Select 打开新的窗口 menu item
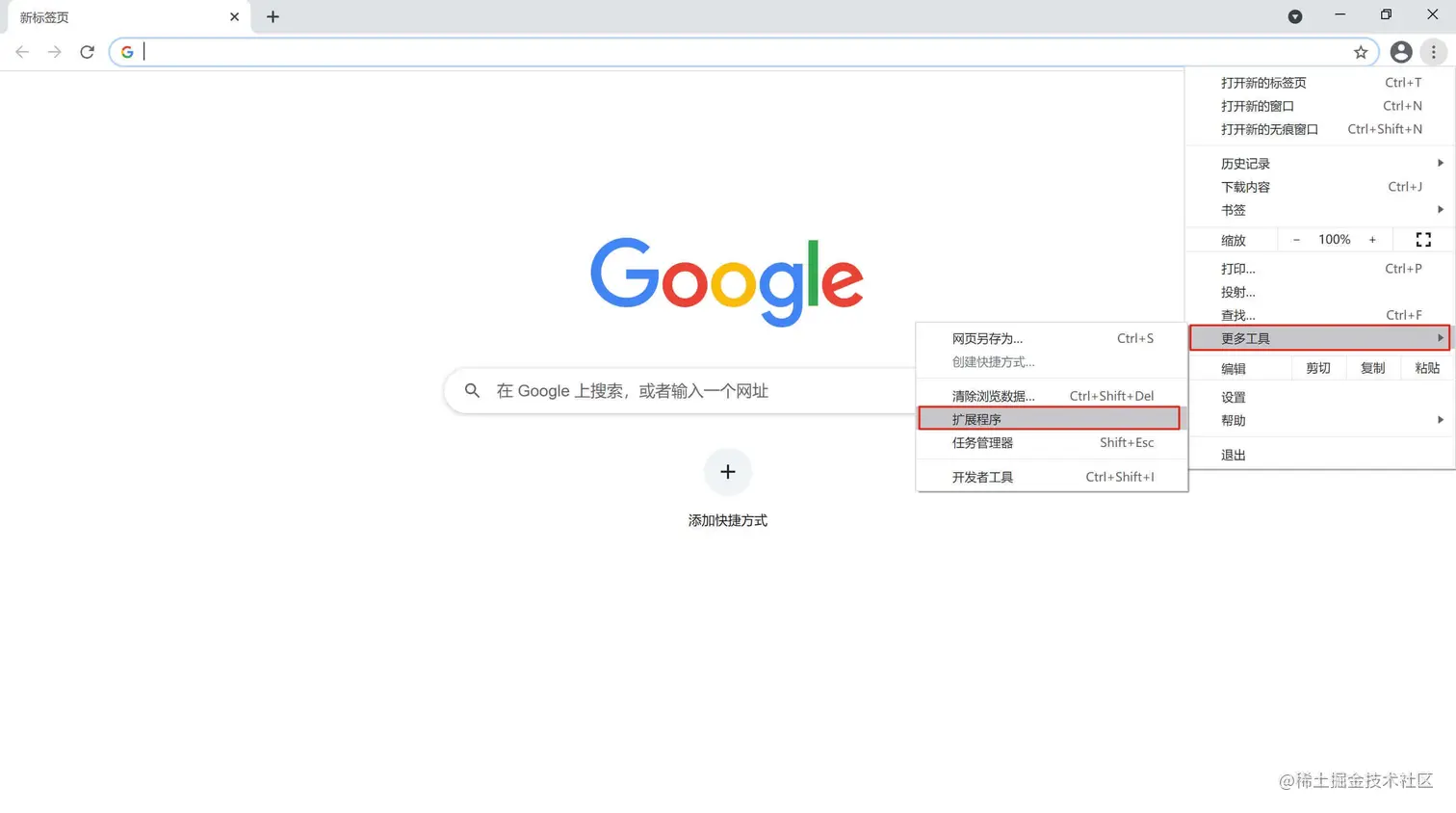Image resolution: width=1456 pixels, height=813 pixels. [1320, 106]
